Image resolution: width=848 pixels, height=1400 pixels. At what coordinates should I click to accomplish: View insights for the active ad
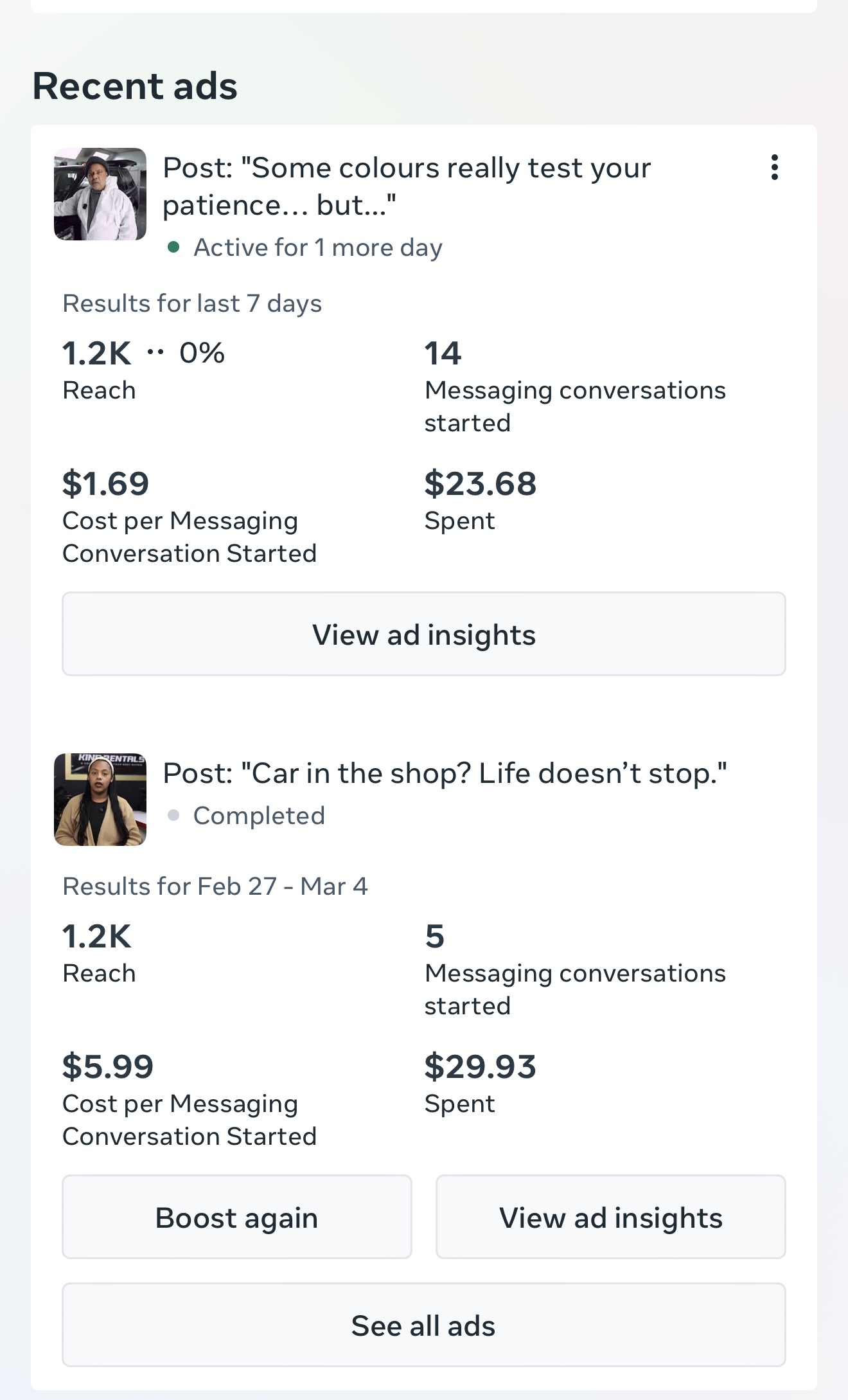(424, 634)
